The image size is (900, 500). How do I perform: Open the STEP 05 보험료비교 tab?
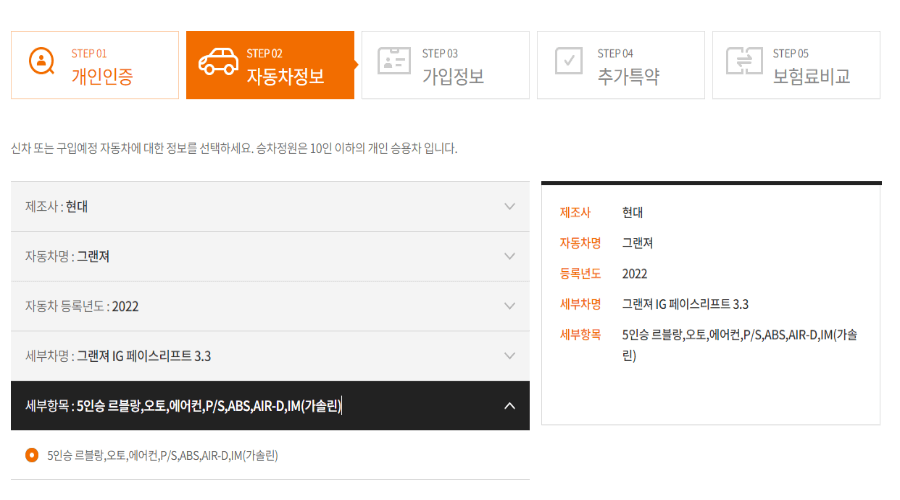pyautogui.click(x=796, y=65)
